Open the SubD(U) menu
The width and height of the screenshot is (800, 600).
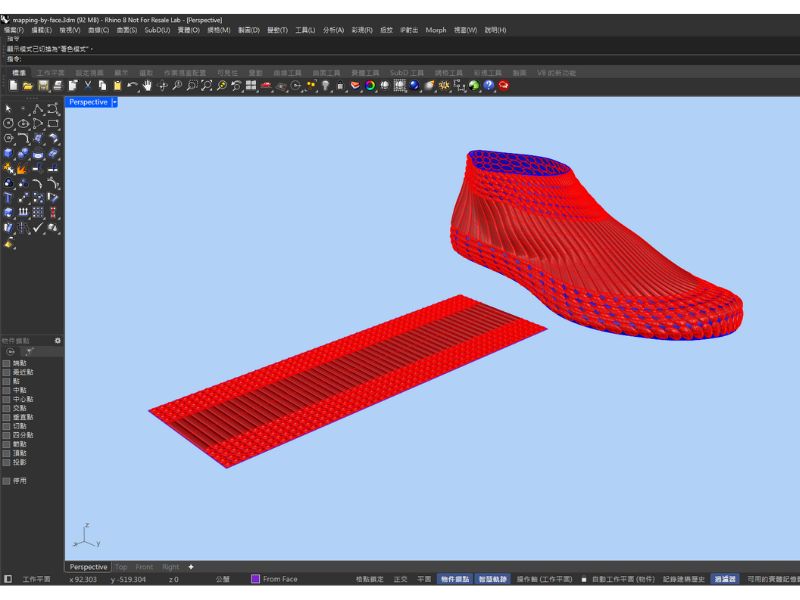pyautogui.click(x=157, y=30)
